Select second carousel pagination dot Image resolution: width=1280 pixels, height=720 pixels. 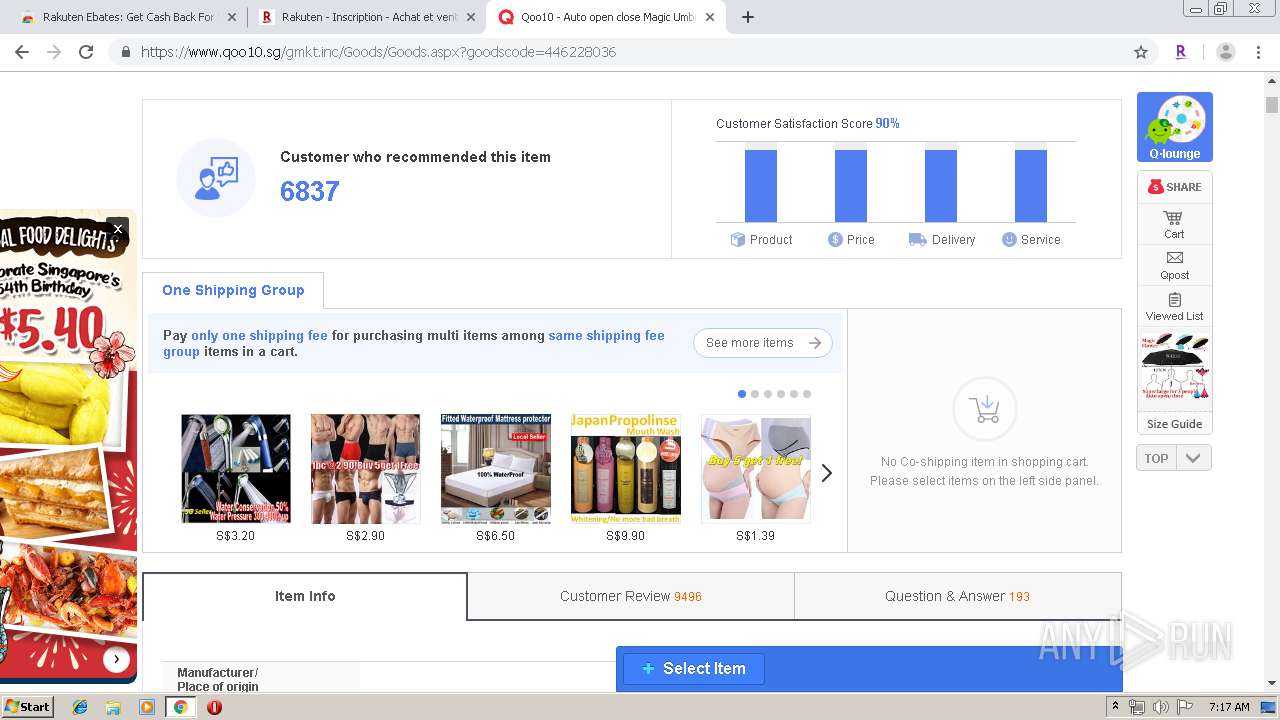(755, 394)
